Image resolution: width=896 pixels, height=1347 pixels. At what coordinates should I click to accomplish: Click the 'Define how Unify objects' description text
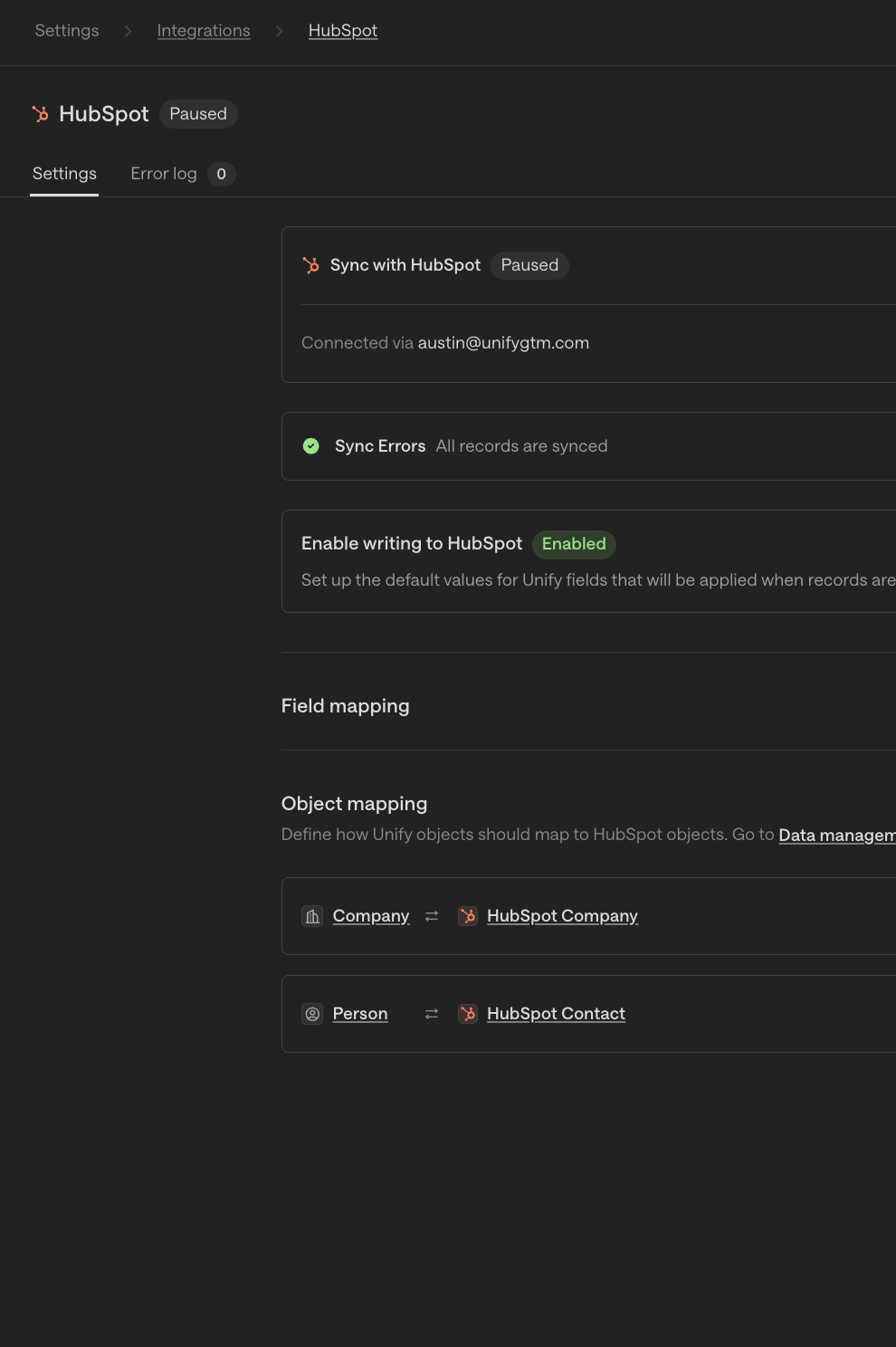click(x=528, y=835)
